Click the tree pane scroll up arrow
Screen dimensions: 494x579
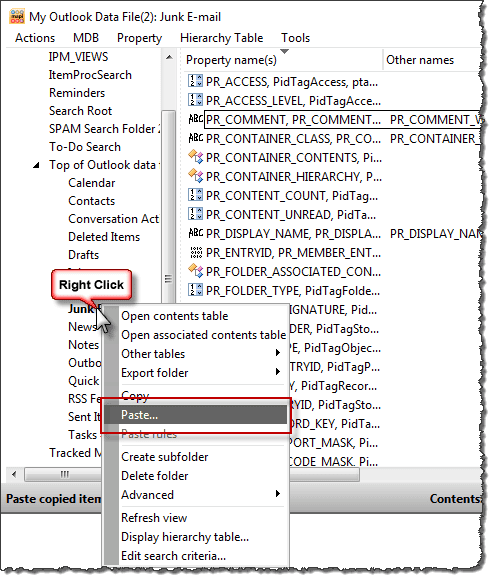[x=169, y=57]
